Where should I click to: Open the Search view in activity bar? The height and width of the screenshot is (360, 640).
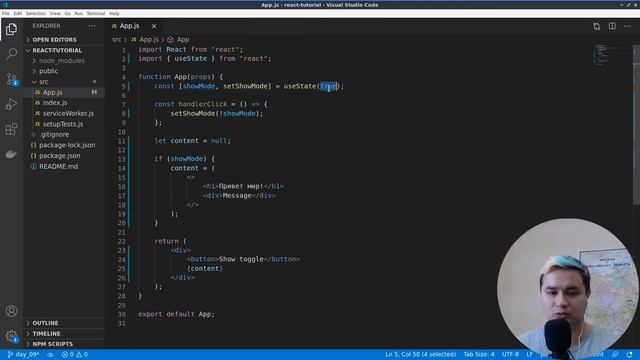[11, 53]
